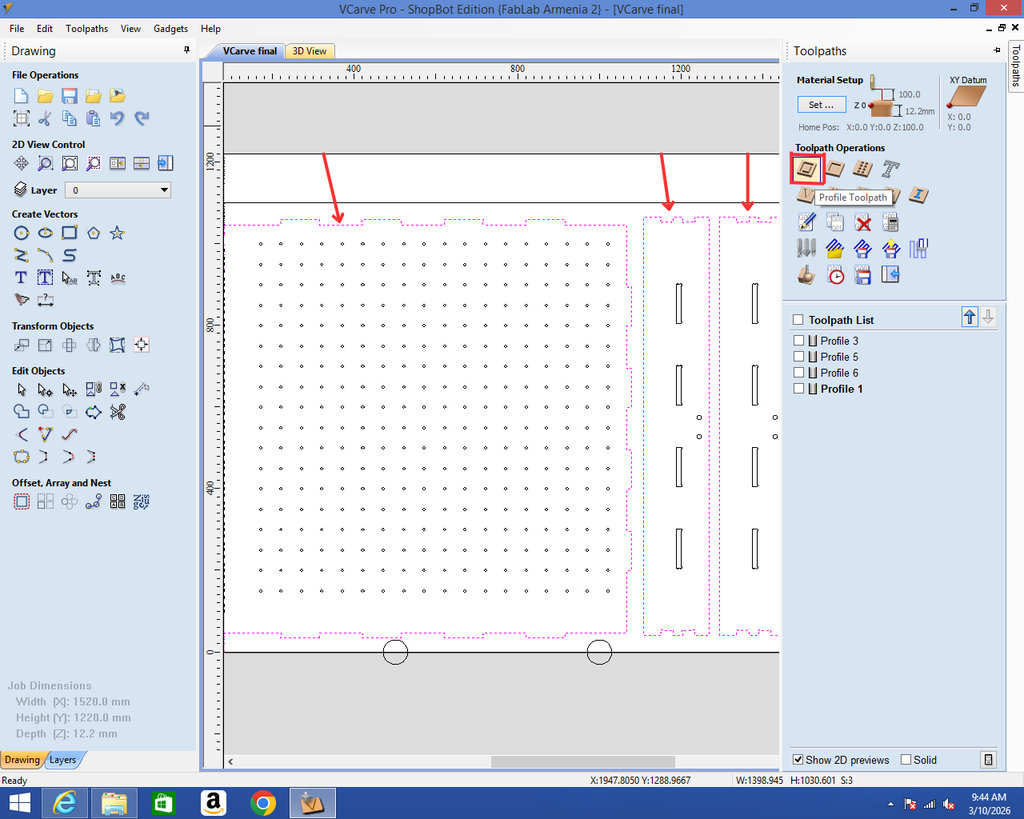The height and width of the screenshot is (819, 1024).
Task: Move toolpath up with blue arrow
Action: click(x=970, y=317)
